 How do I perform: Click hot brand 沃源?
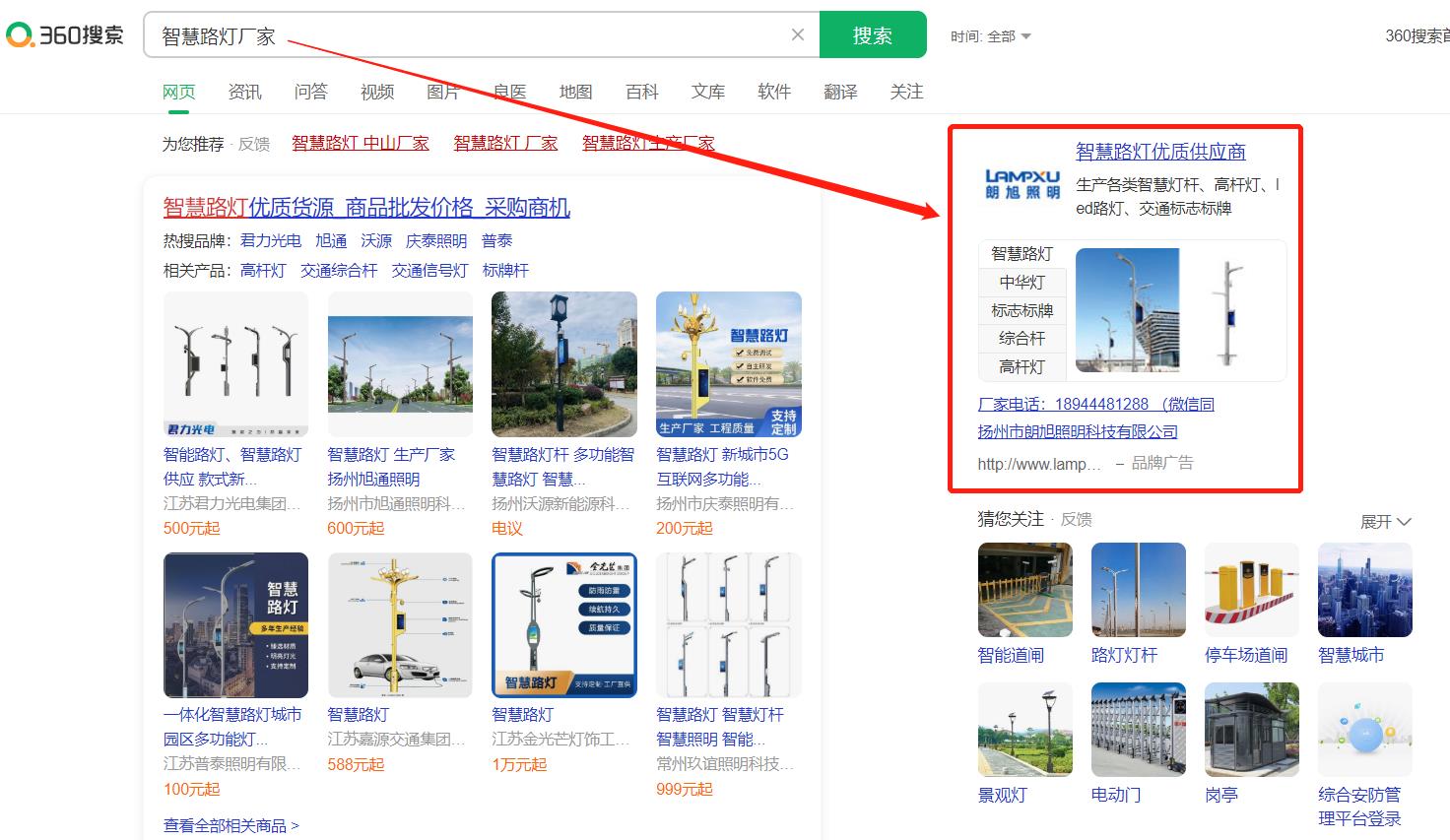(x=376, y=240)
